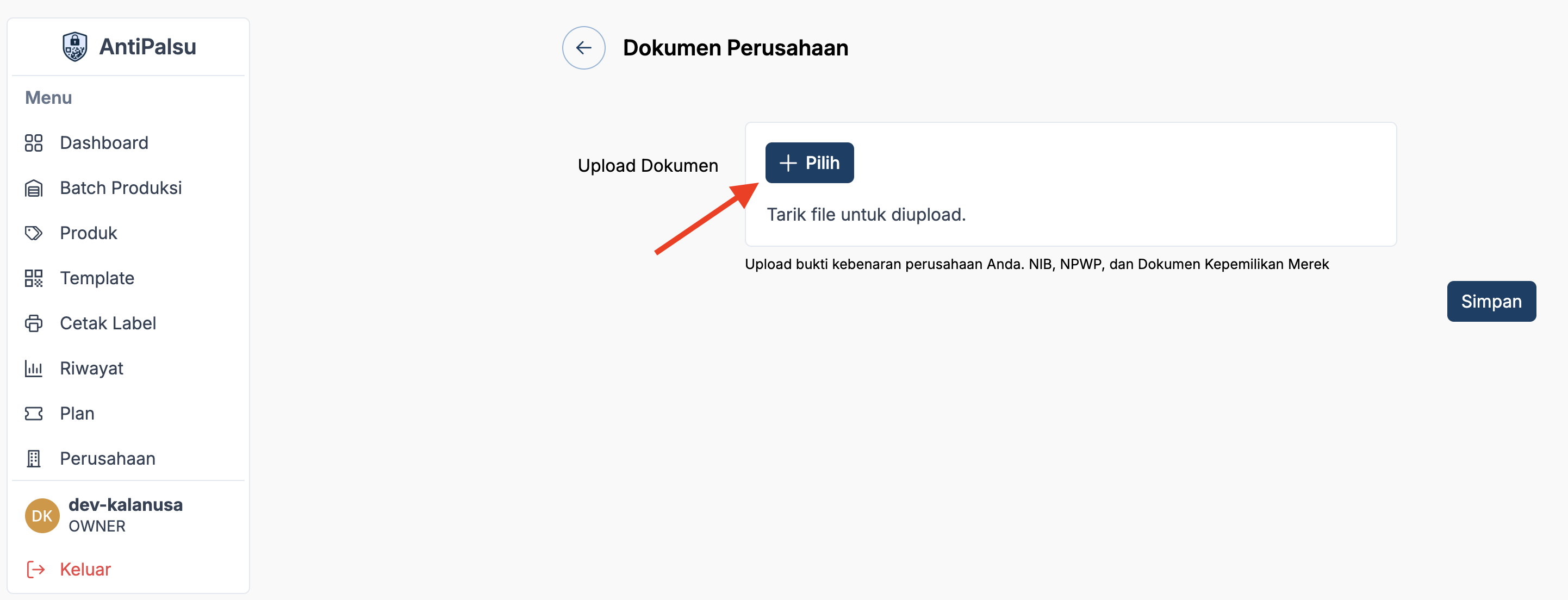This screenshot has width=1568, height=600.
Task: Open the Template menu entry
Action: (x=97, y=278)
